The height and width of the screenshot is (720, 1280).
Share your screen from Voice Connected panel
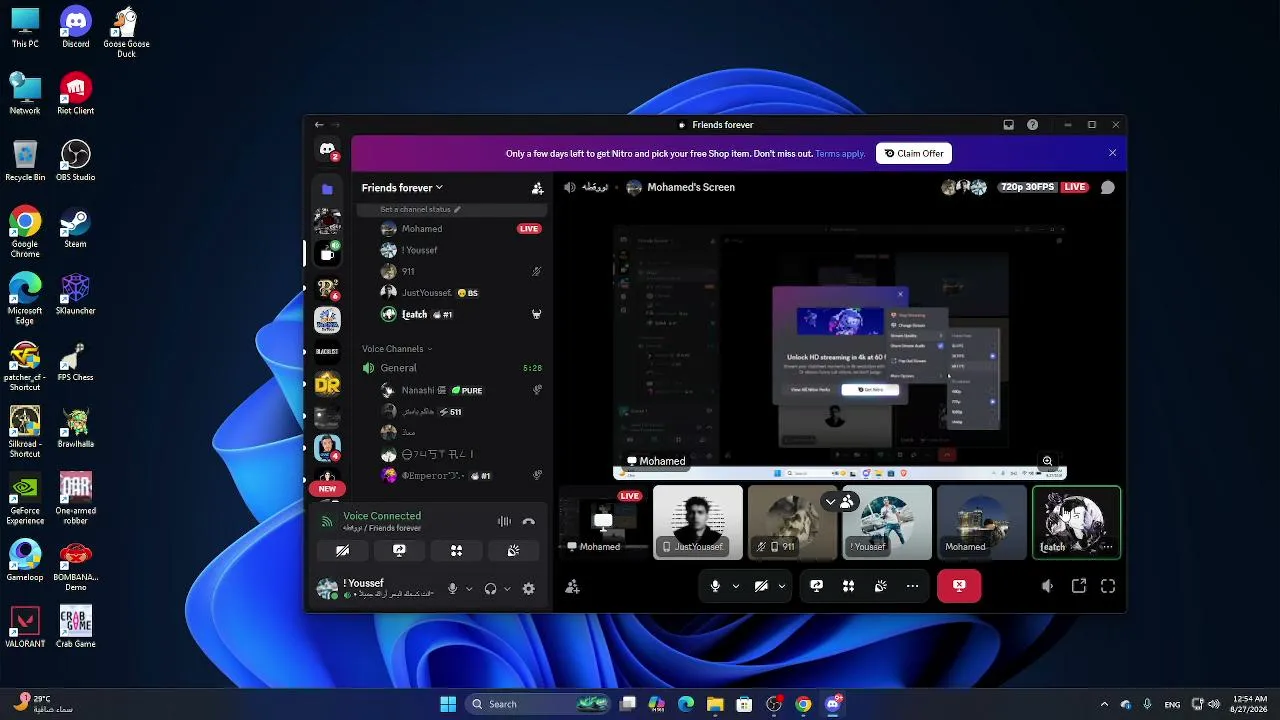399,550
